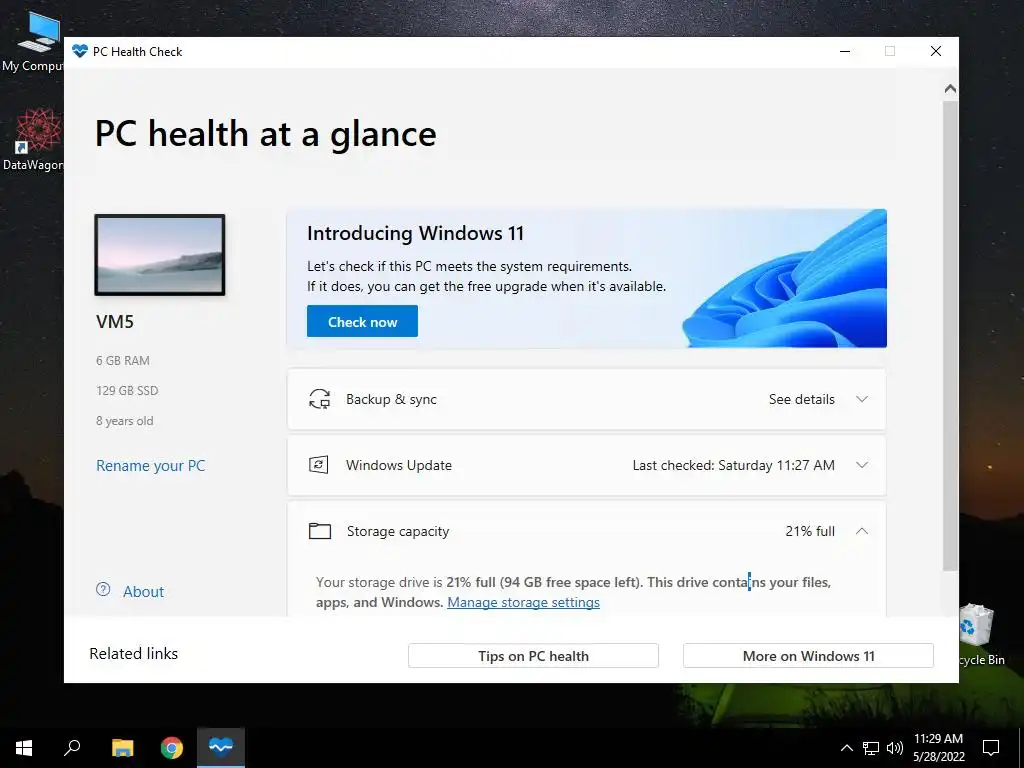Click the Windows Update refresh icon

319,465
